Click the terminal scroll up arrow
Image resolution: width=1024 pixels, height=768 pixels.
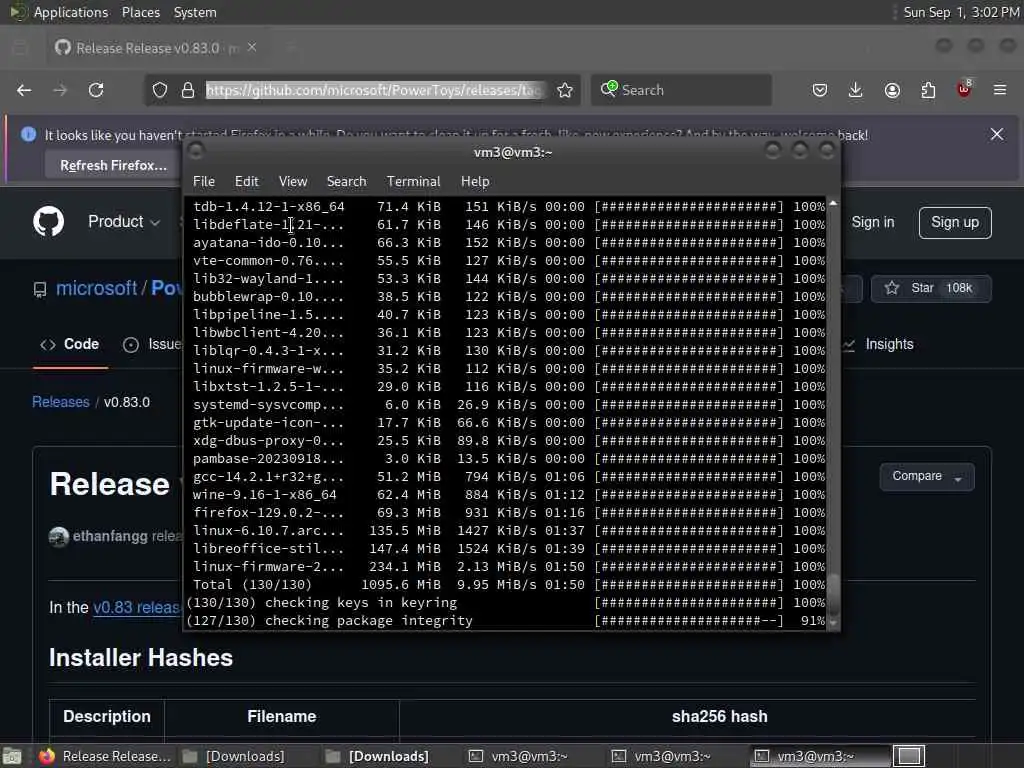[833, 204]
